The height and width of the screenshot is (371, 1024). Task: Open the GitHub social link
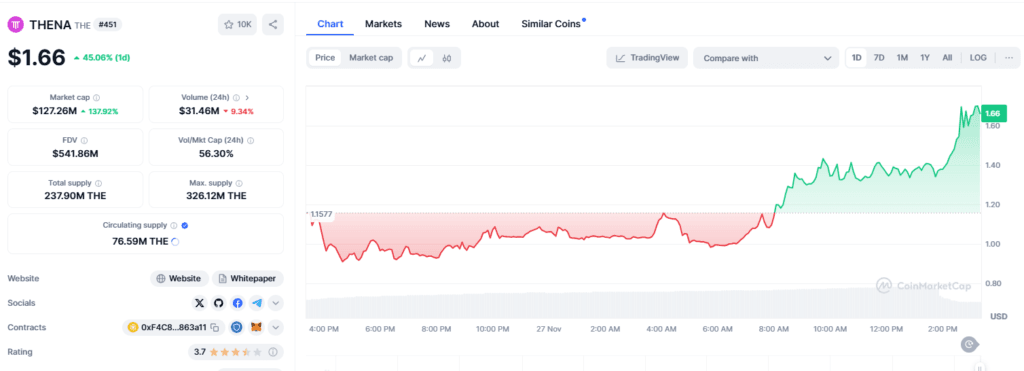(x=219, y=303)
